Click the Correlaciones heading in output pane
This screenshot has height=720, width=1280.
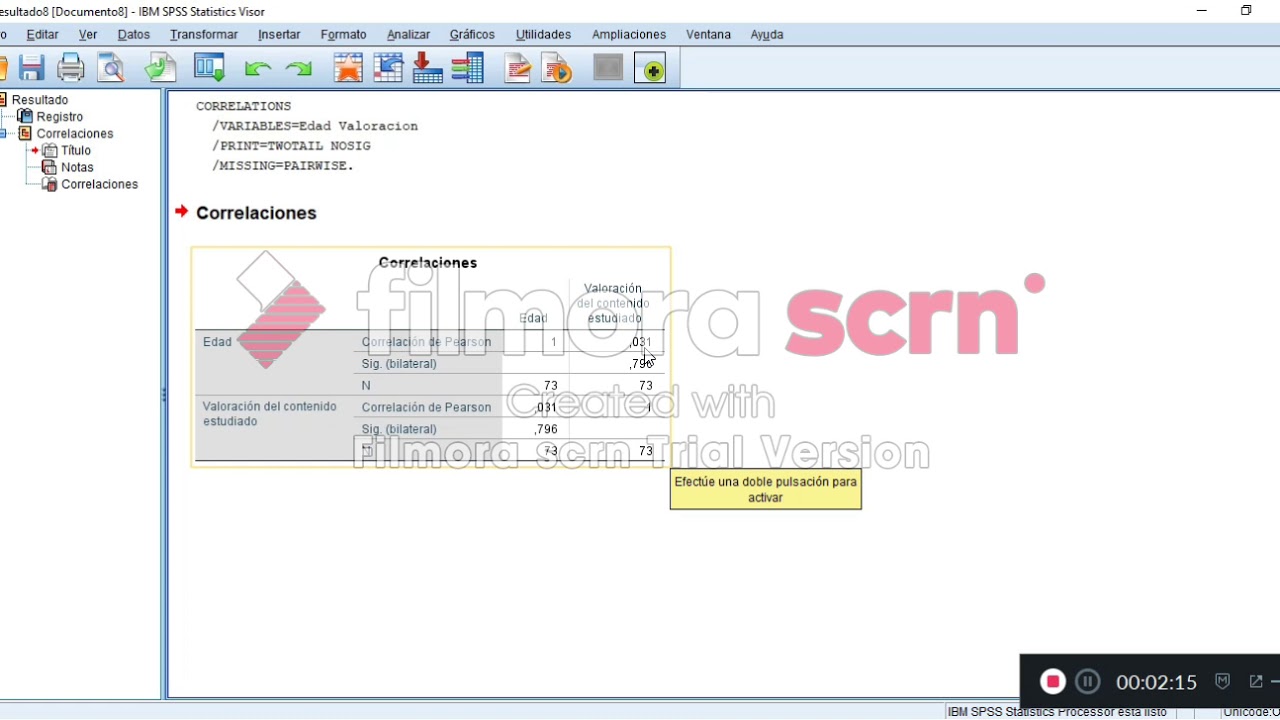[x=256, y=213]
